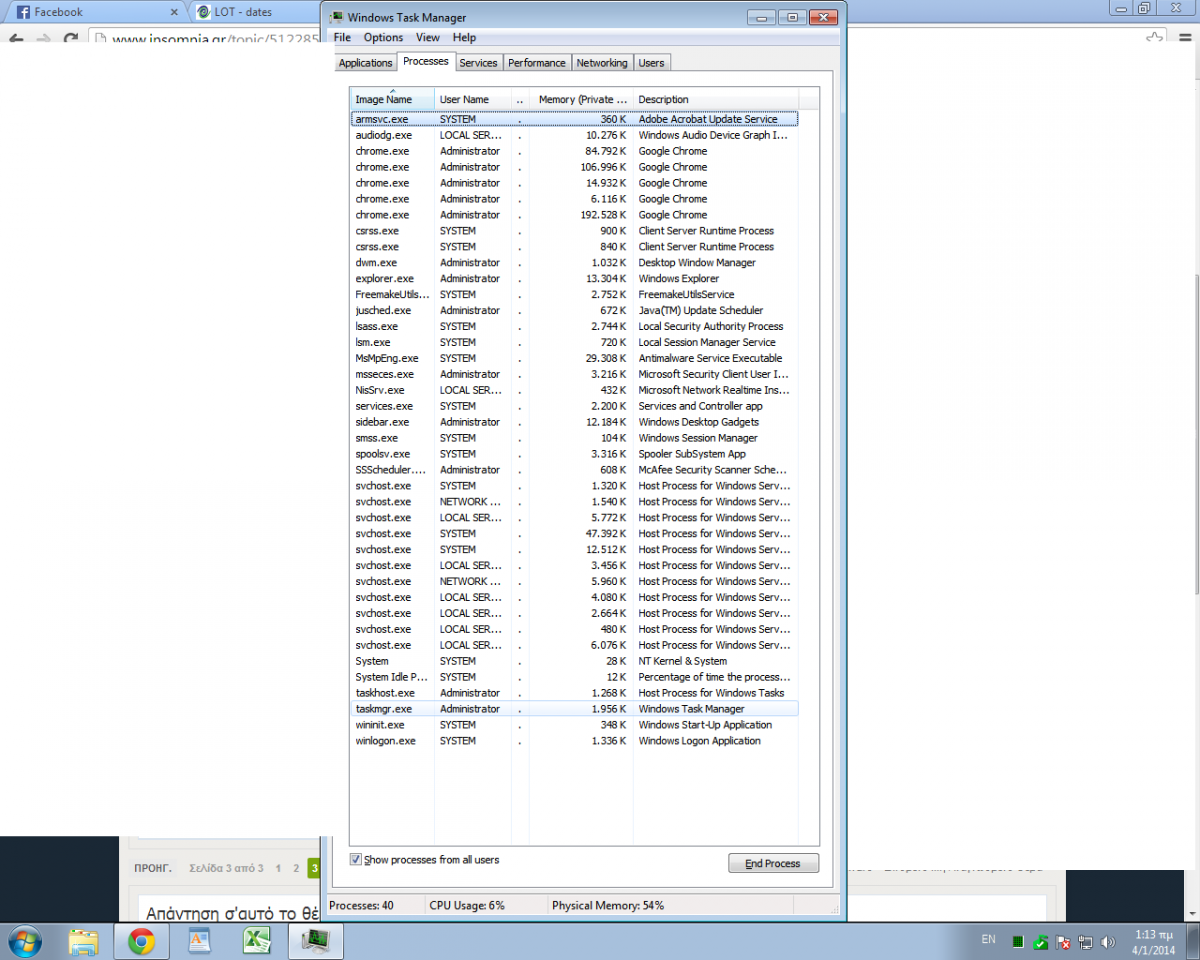1200x960 pixels.
Task: Open the network tray icon
Action: click(1085, 942)
